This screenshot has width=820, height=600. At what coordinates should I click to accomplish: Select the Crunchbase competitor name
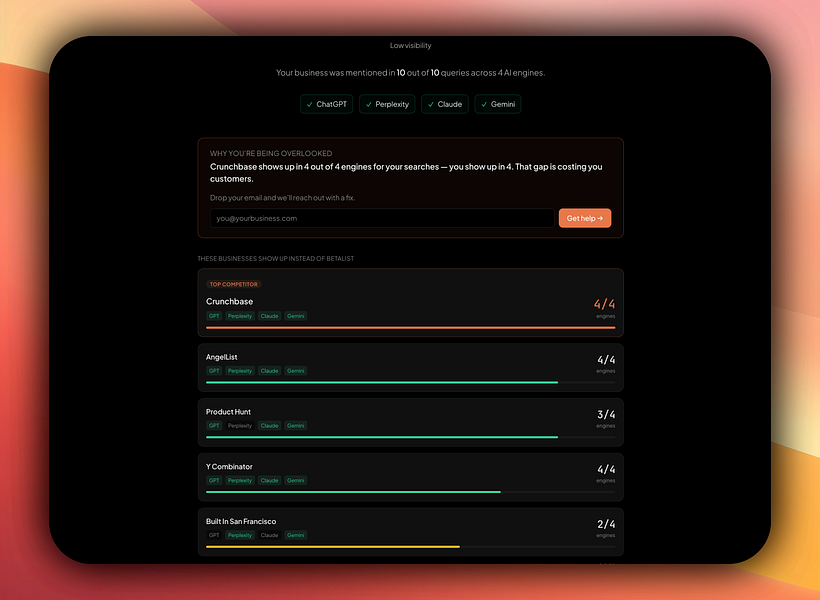(230, 301)
